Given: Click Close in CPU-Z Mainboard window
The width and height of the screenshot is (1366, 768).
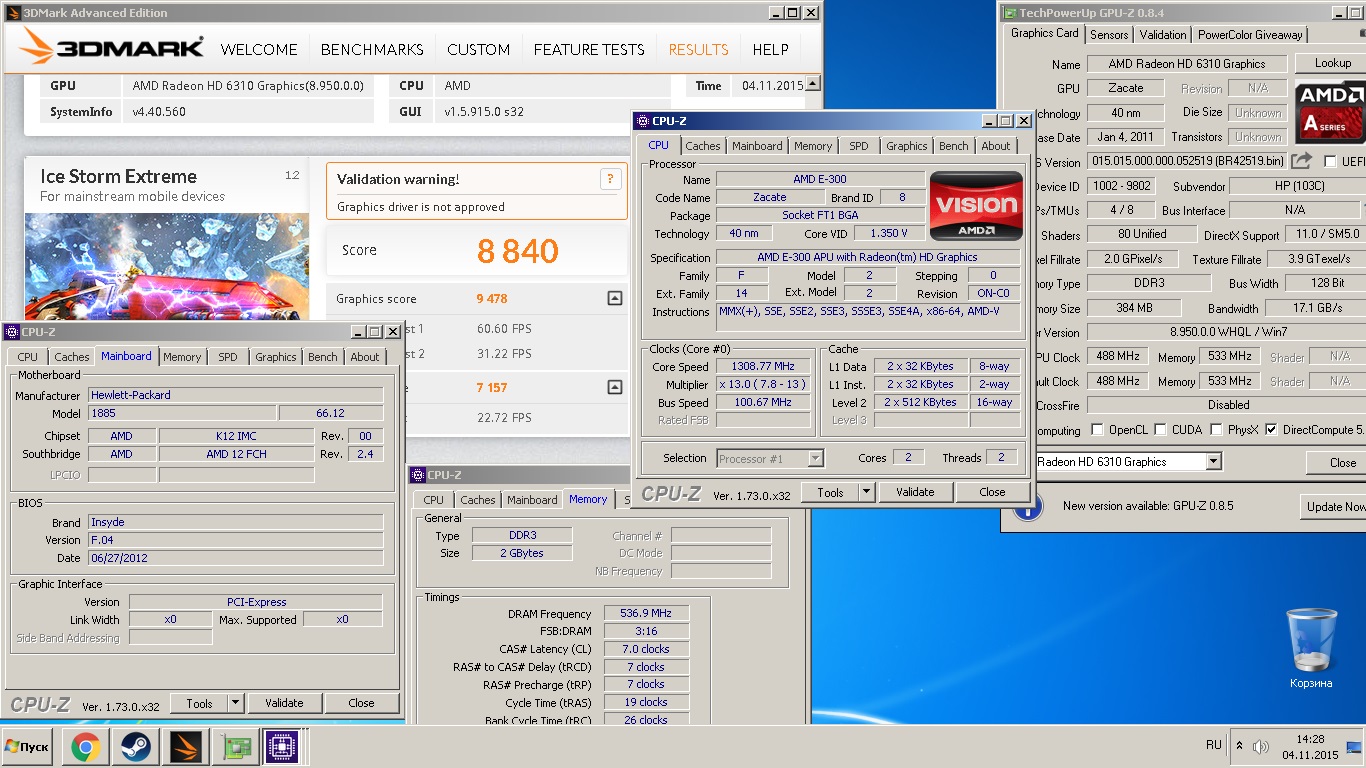Looking at the screenshot, I should pos(362,703).
